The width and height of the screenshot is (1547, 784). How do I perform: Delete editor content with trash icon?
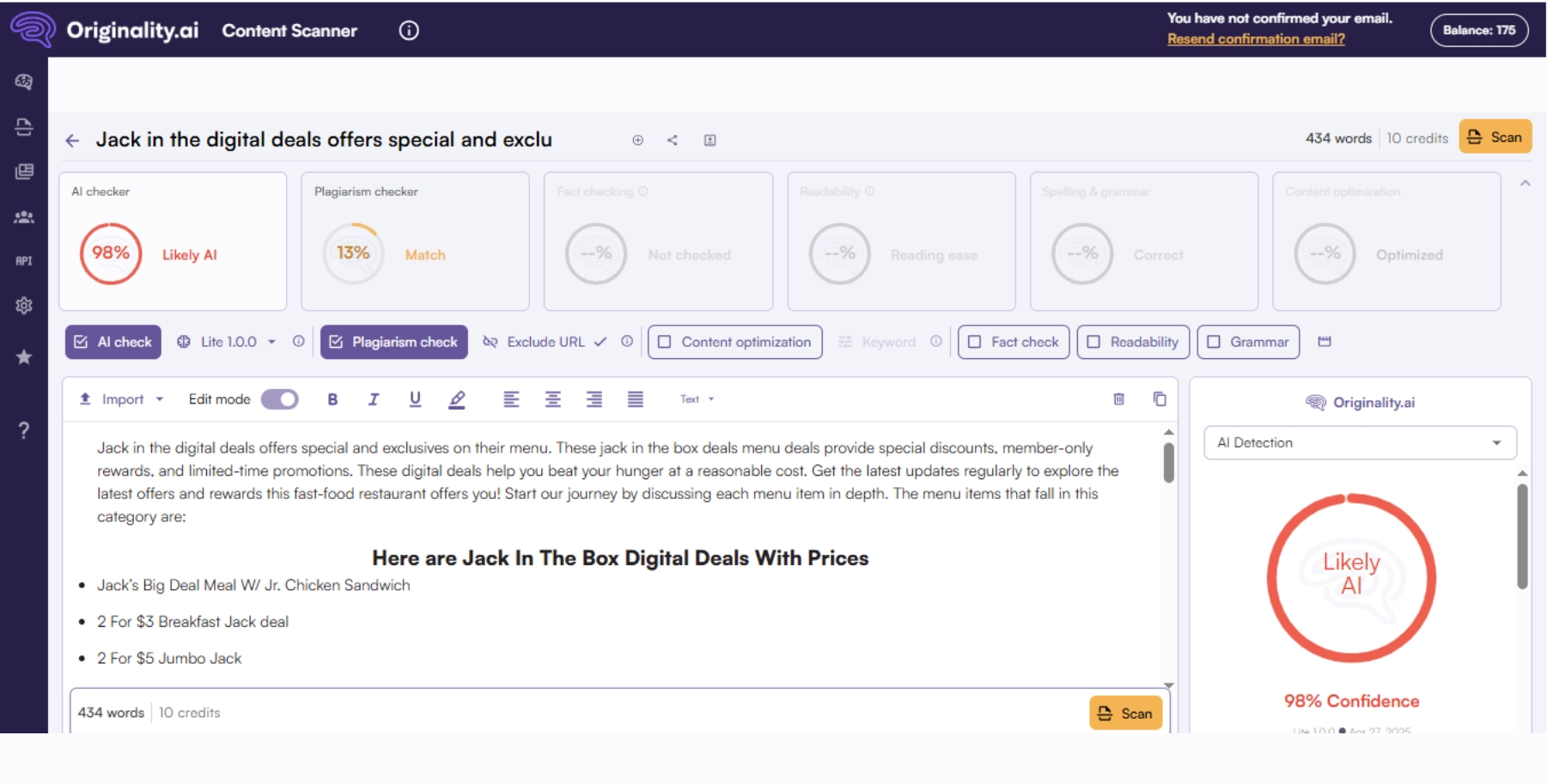(1118, 398)
